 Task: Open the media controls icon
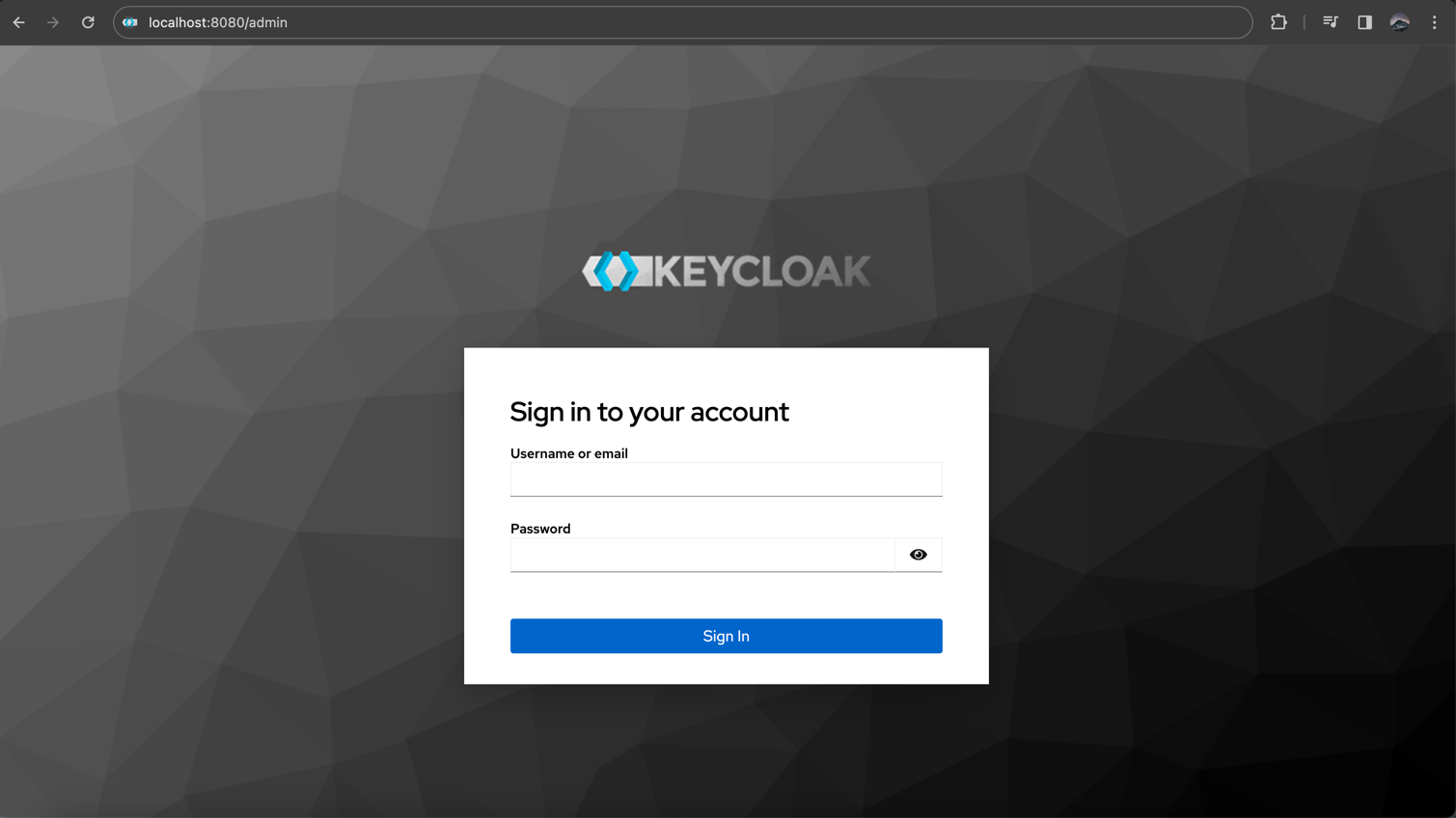coord(1330,22)
